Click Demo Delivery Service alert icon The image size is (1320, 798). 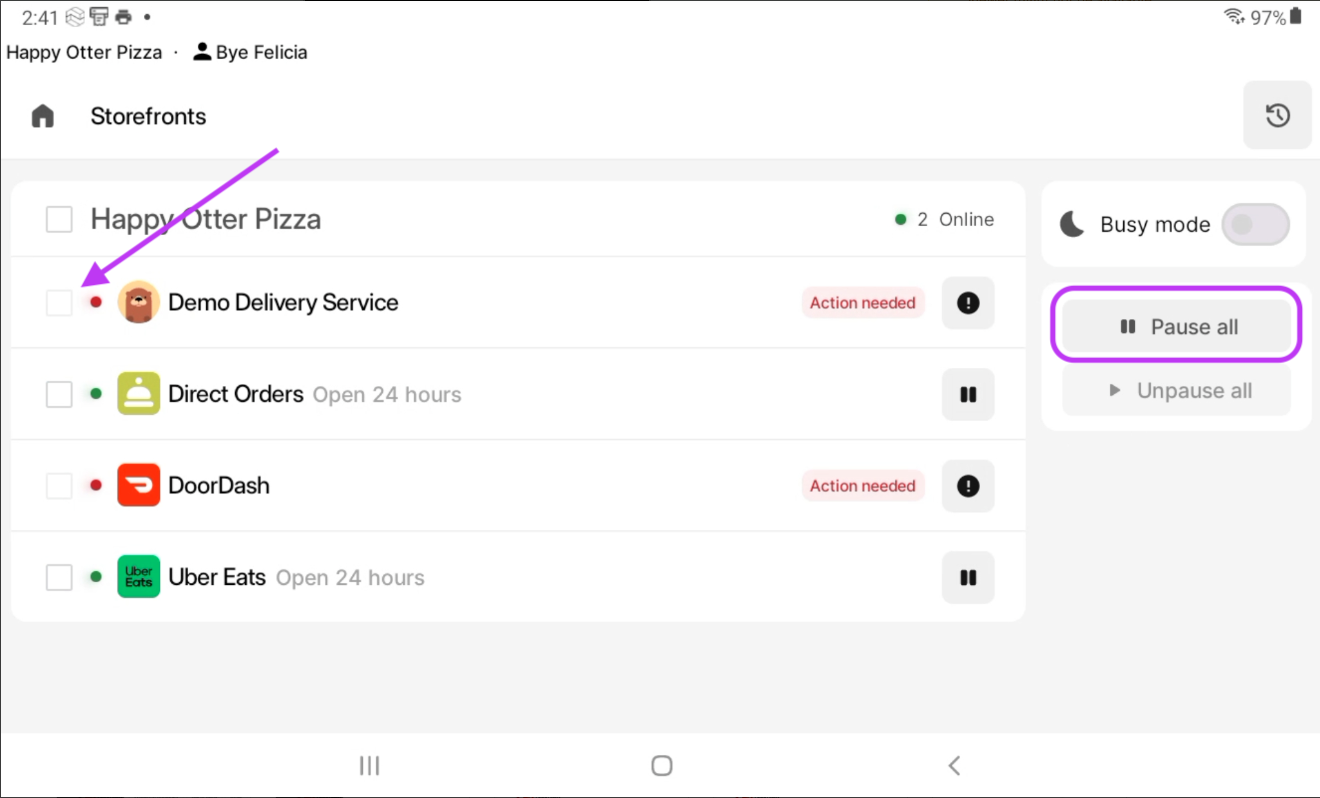pyautogui.click(x=967, y=303)
